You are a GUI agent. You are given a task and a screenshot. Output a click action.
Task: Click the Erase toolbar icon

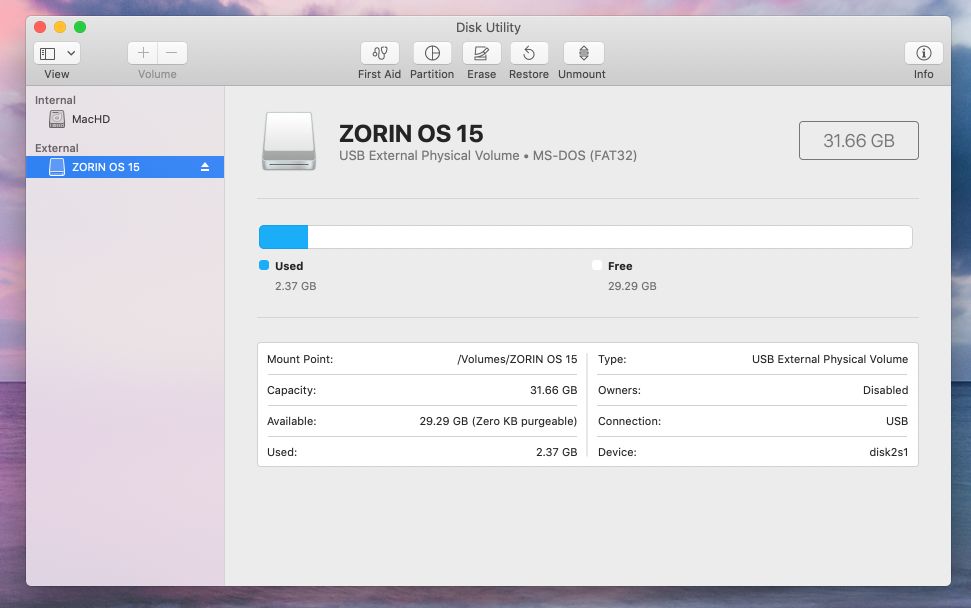(x=481, y=54)
